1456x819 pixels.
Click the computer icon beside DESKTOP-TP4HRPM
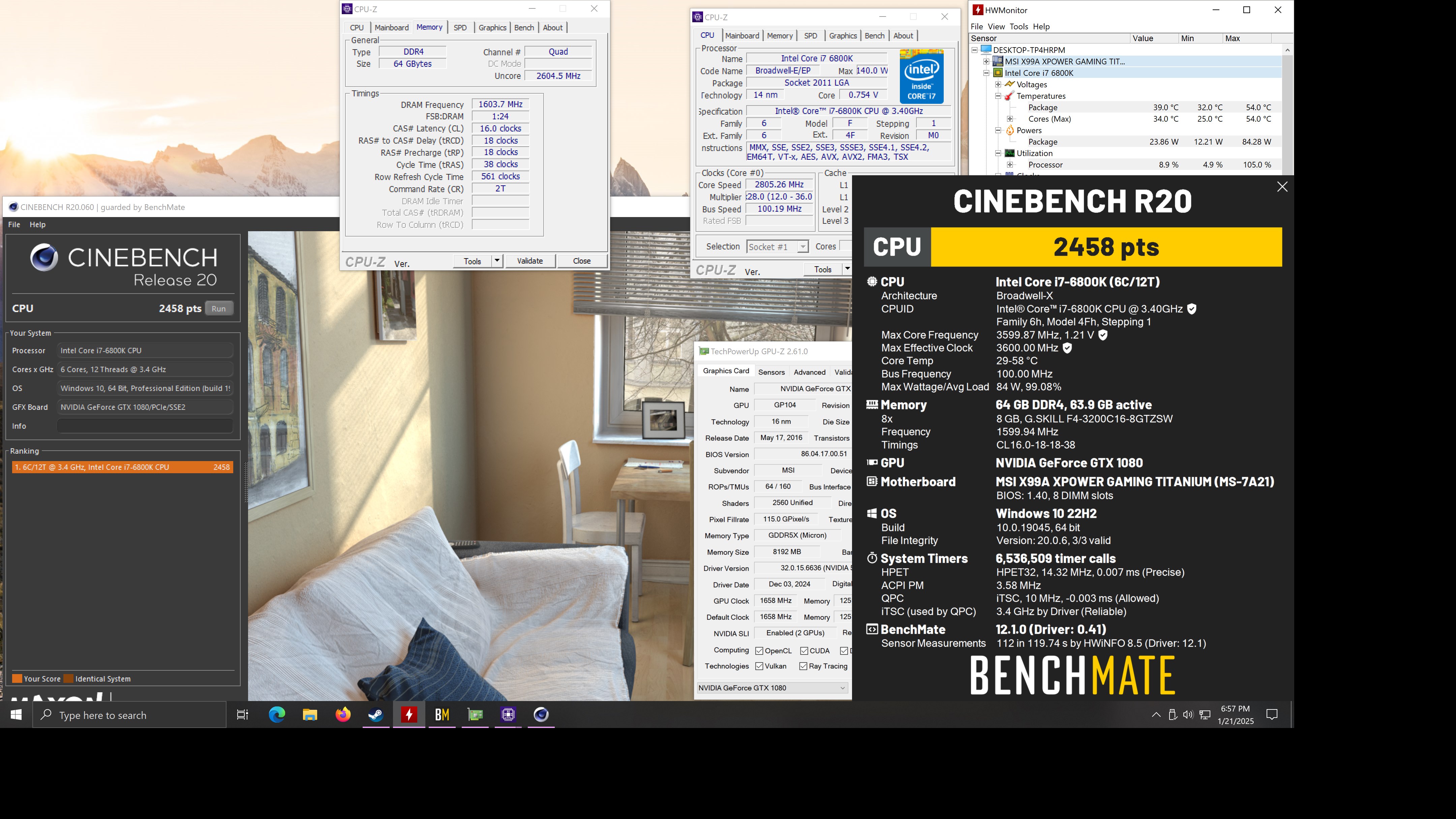tap(986, 50)
